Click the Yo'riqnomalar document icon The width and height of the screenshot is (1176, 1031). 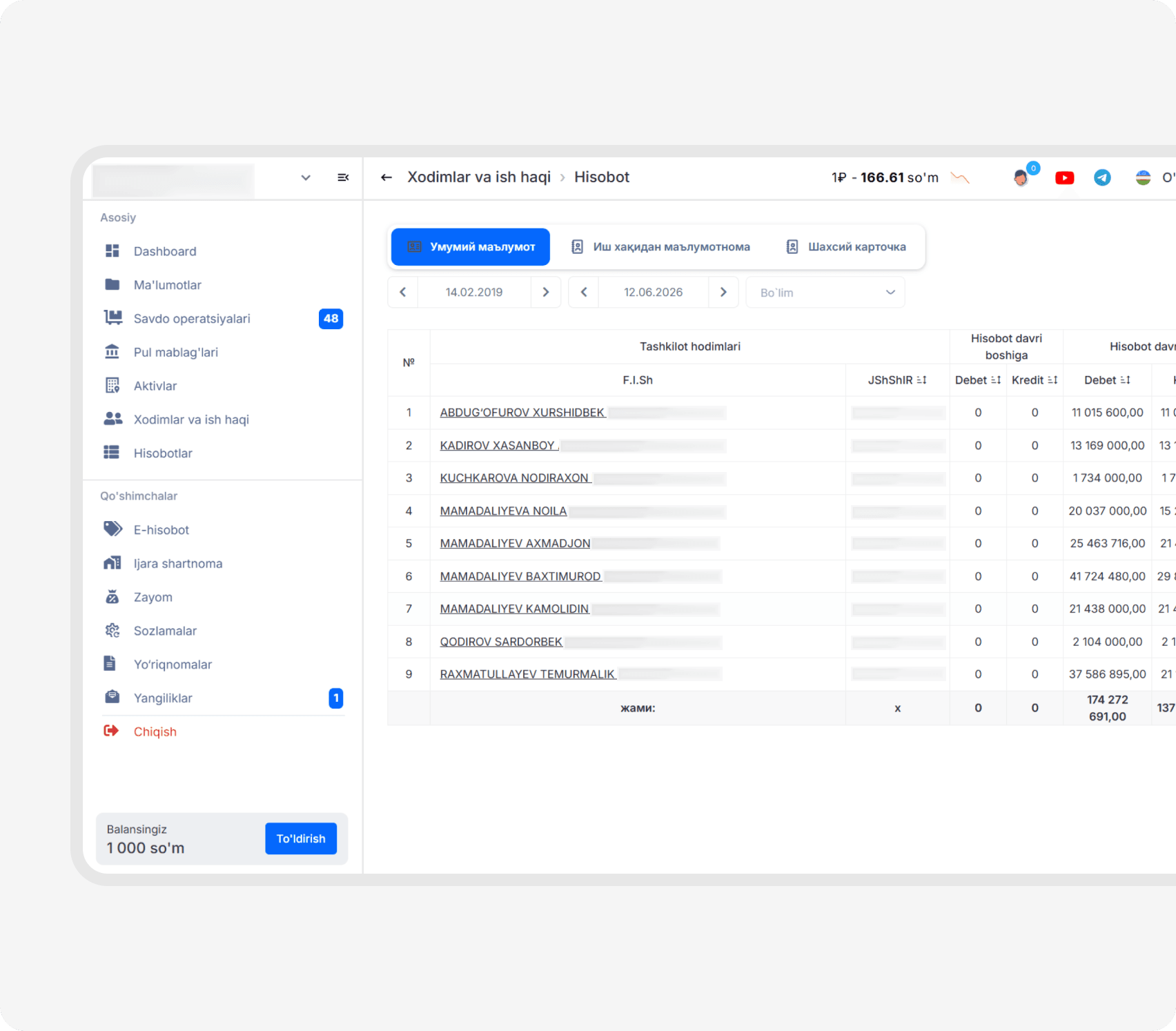pyautogui.click(x=110, y=664)
